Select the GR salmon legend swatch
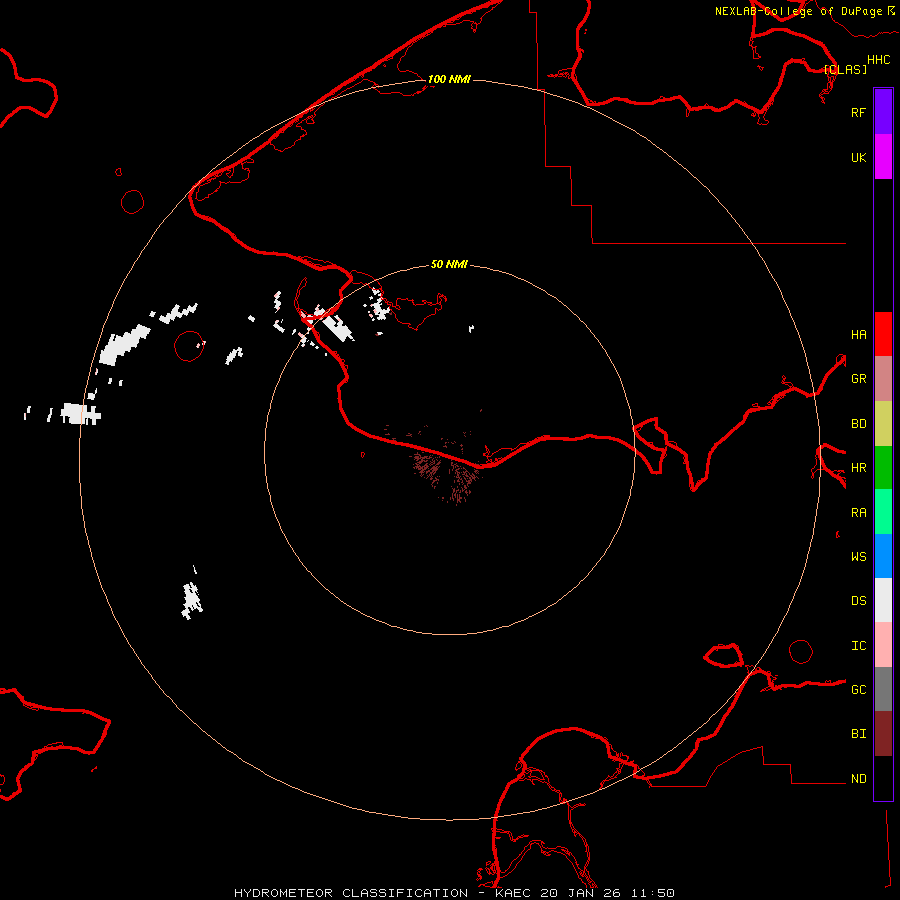The height and width of the screenshot is (900, 900). 883,378
